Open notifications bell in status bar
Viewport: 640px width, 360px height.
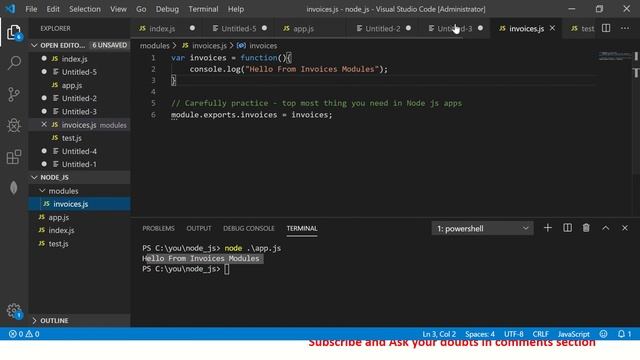pyautogui.click(x=624, y=334)
